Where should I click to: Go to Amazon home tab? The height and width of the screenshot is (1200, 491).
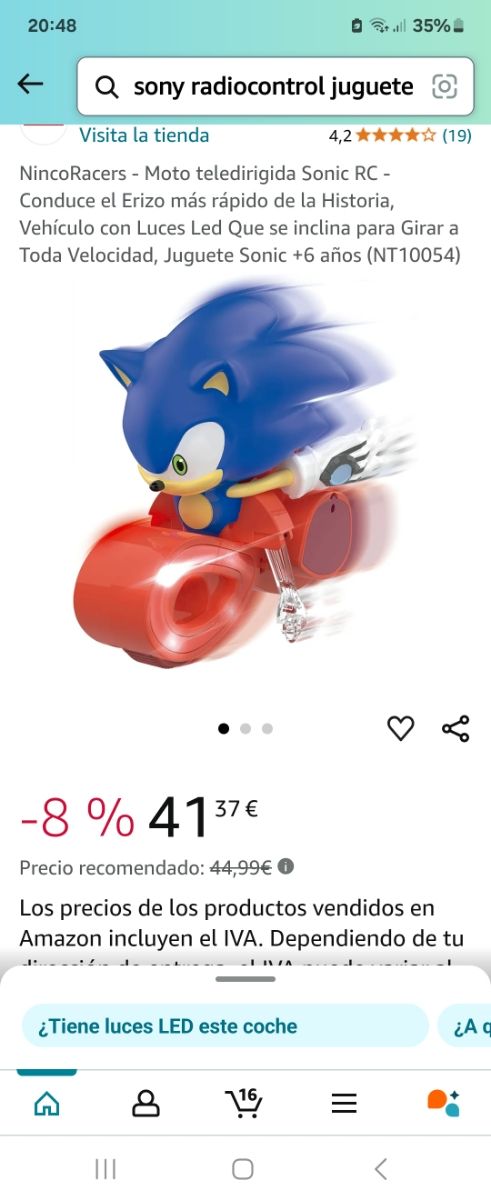click(x=47, y=1103)
